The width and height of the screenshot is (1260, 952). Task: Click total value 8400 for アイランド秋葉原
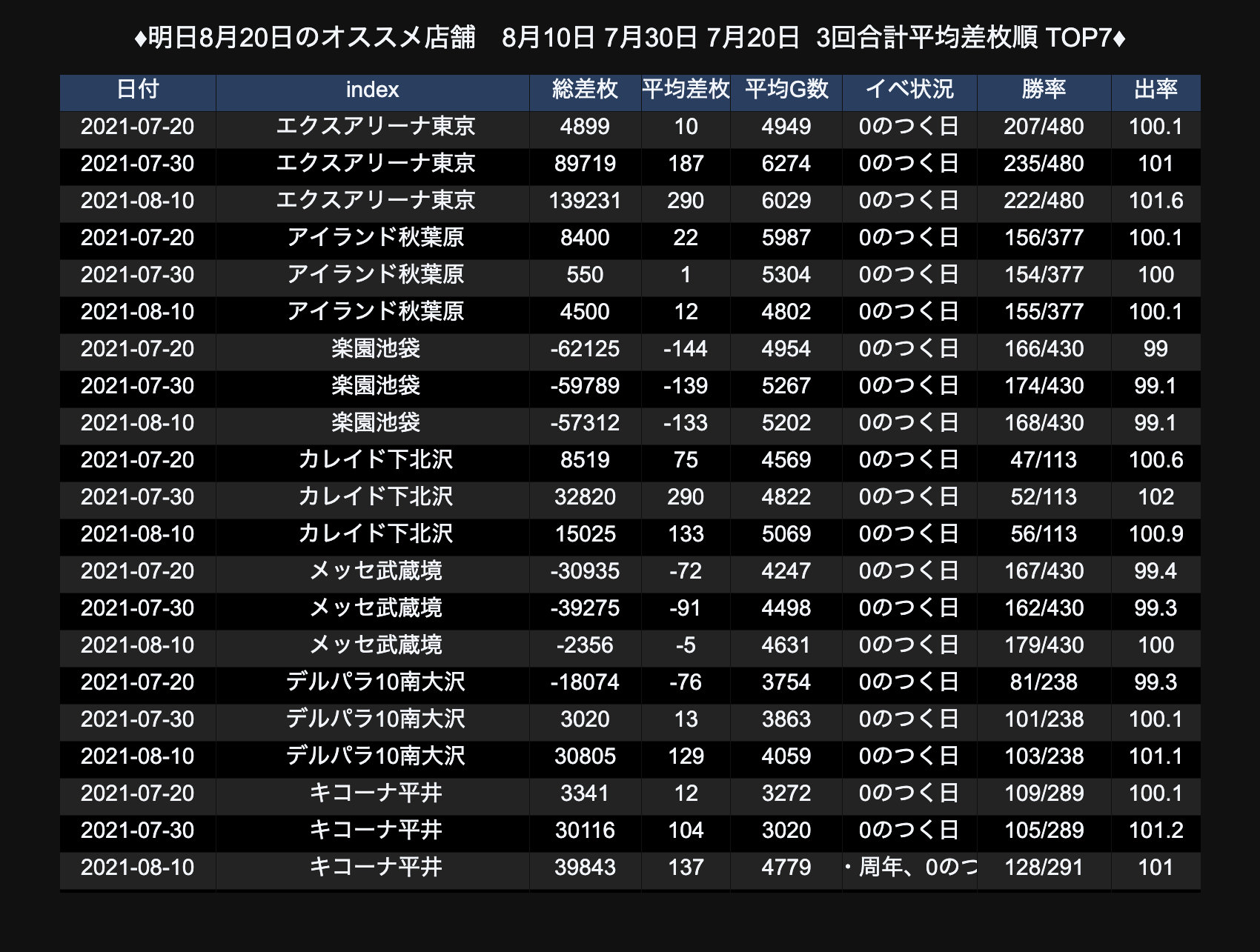pos(585,238)
